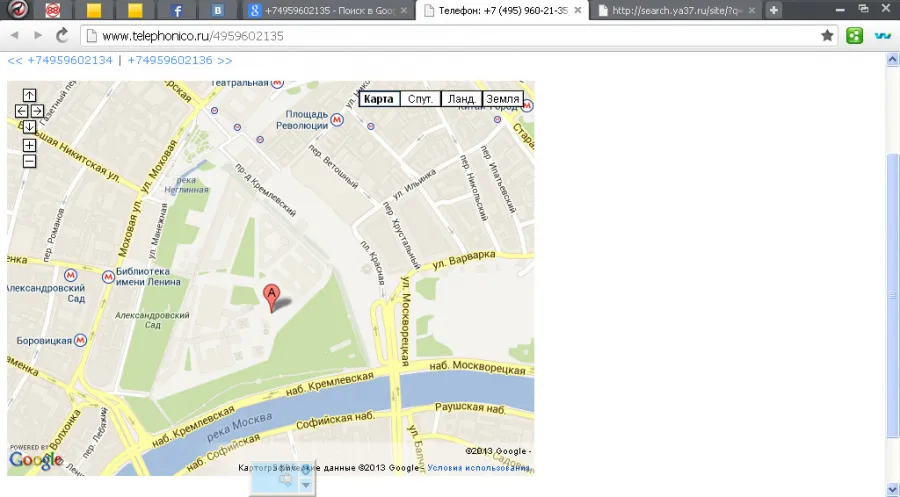Switch map to Земля earth view
This screenshot has height=497, width=900.
point(503,99)
